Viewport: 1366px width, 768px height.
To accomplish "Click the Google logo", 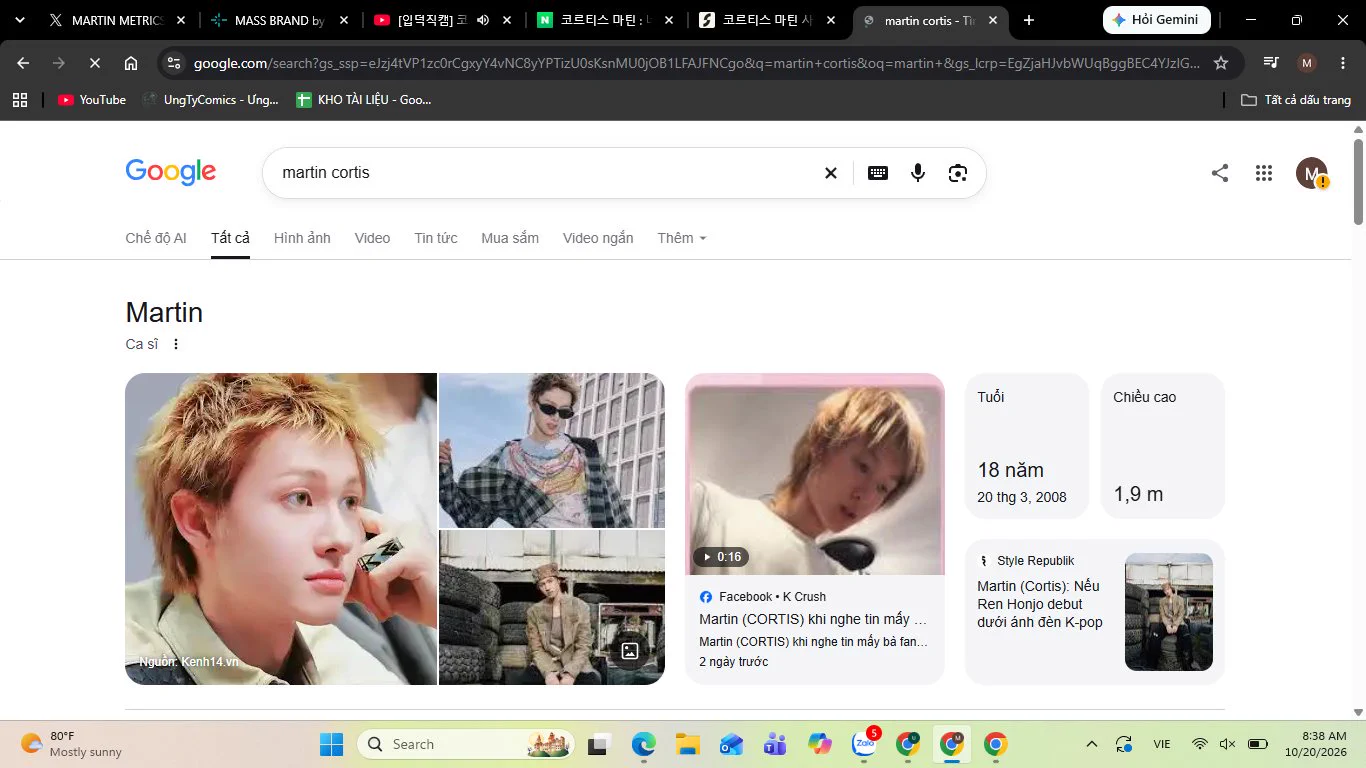I will pos(171,172).
